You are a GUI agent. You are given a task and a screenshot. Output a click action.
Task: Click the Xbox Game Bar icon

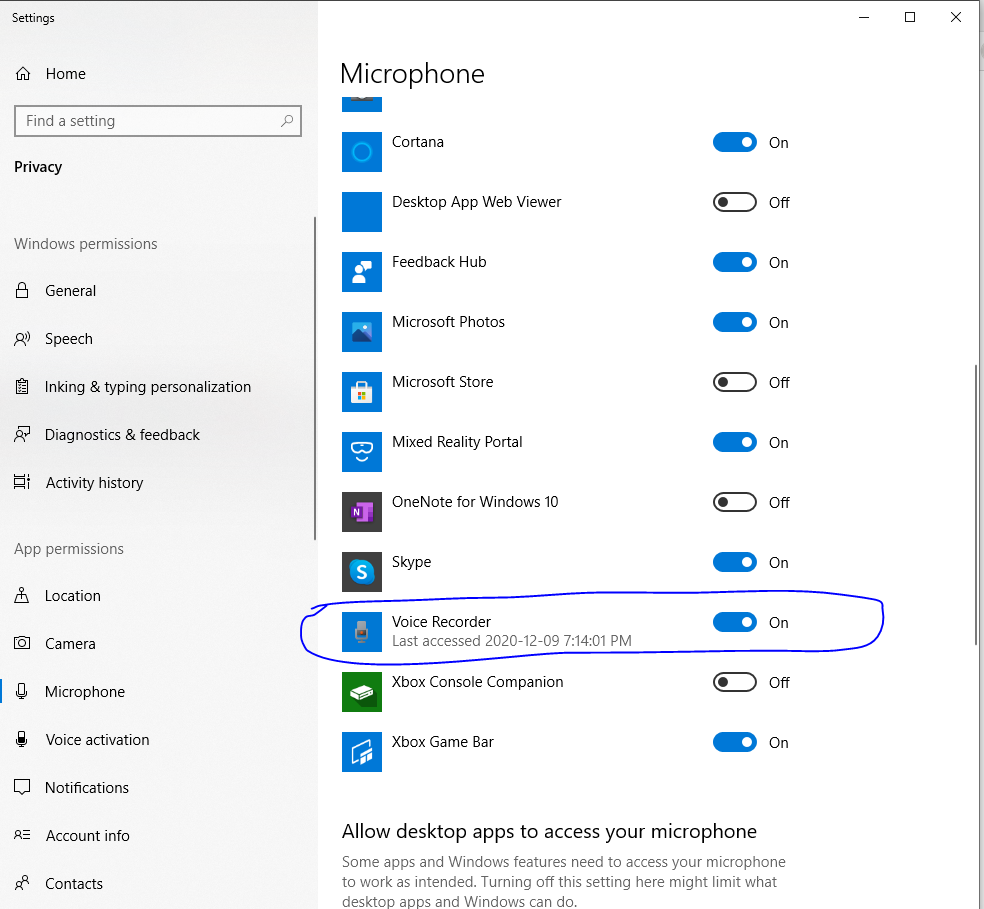(361, 751)
